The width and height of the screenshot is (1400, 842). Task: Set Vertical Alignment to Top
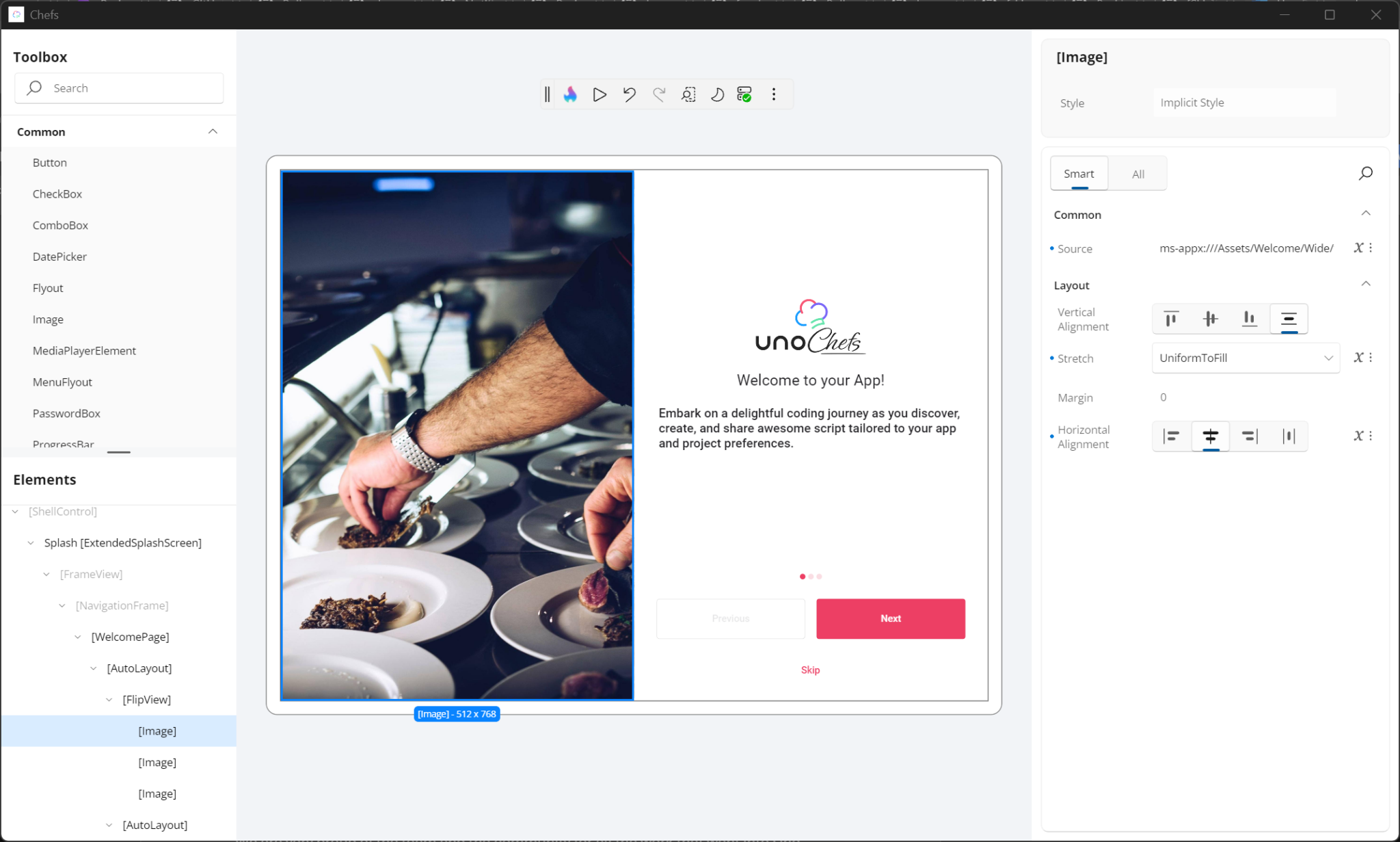[1170, 318]
